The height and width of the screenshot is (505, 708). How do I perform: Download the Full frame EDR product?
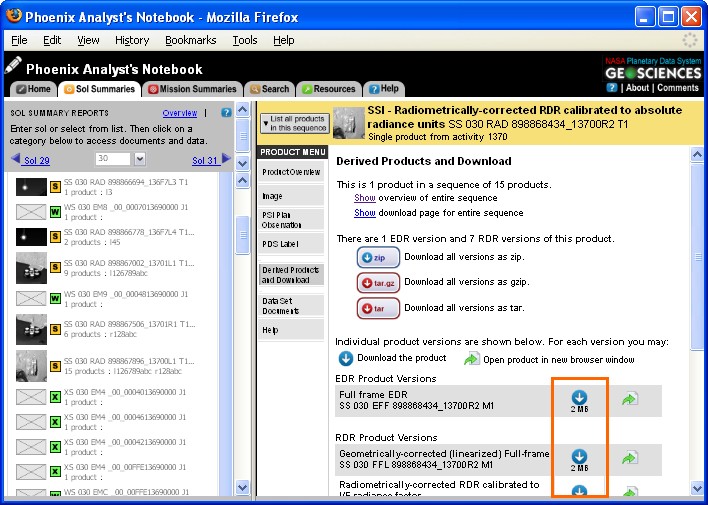tap(579, 398)
